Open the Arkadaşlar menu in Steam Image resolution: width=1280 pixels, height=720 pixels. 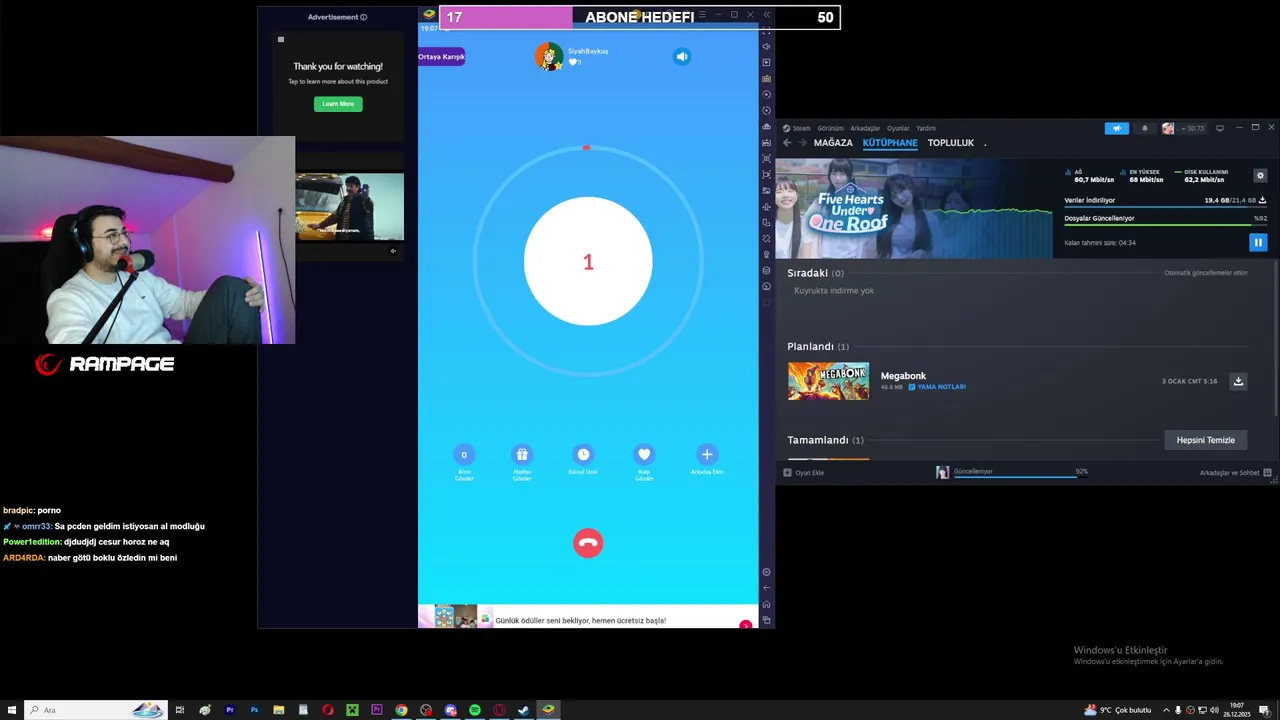click(865, 128)
